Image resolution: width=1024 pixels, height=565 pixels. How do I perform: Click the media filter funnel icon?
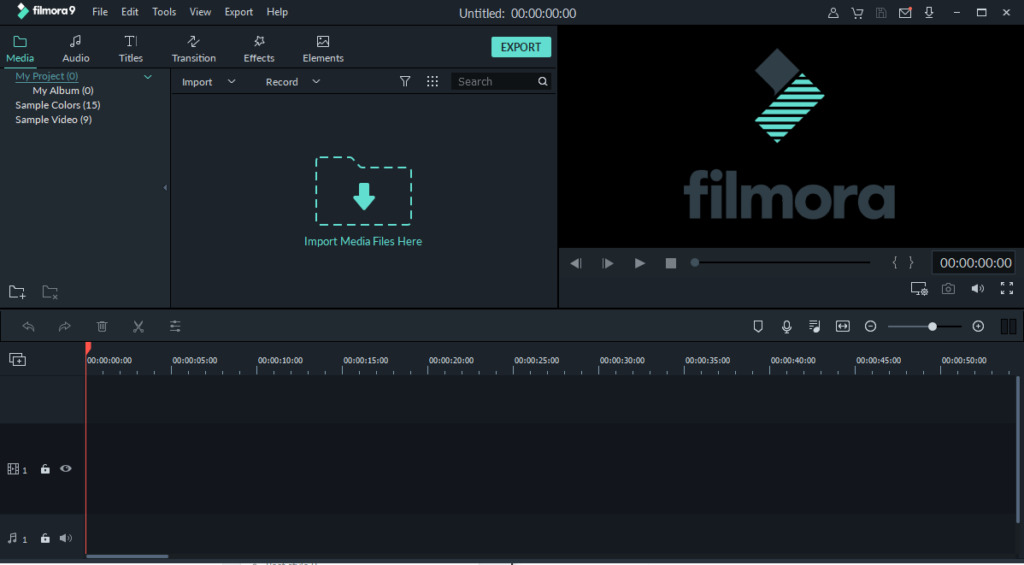tap(405, 81)
